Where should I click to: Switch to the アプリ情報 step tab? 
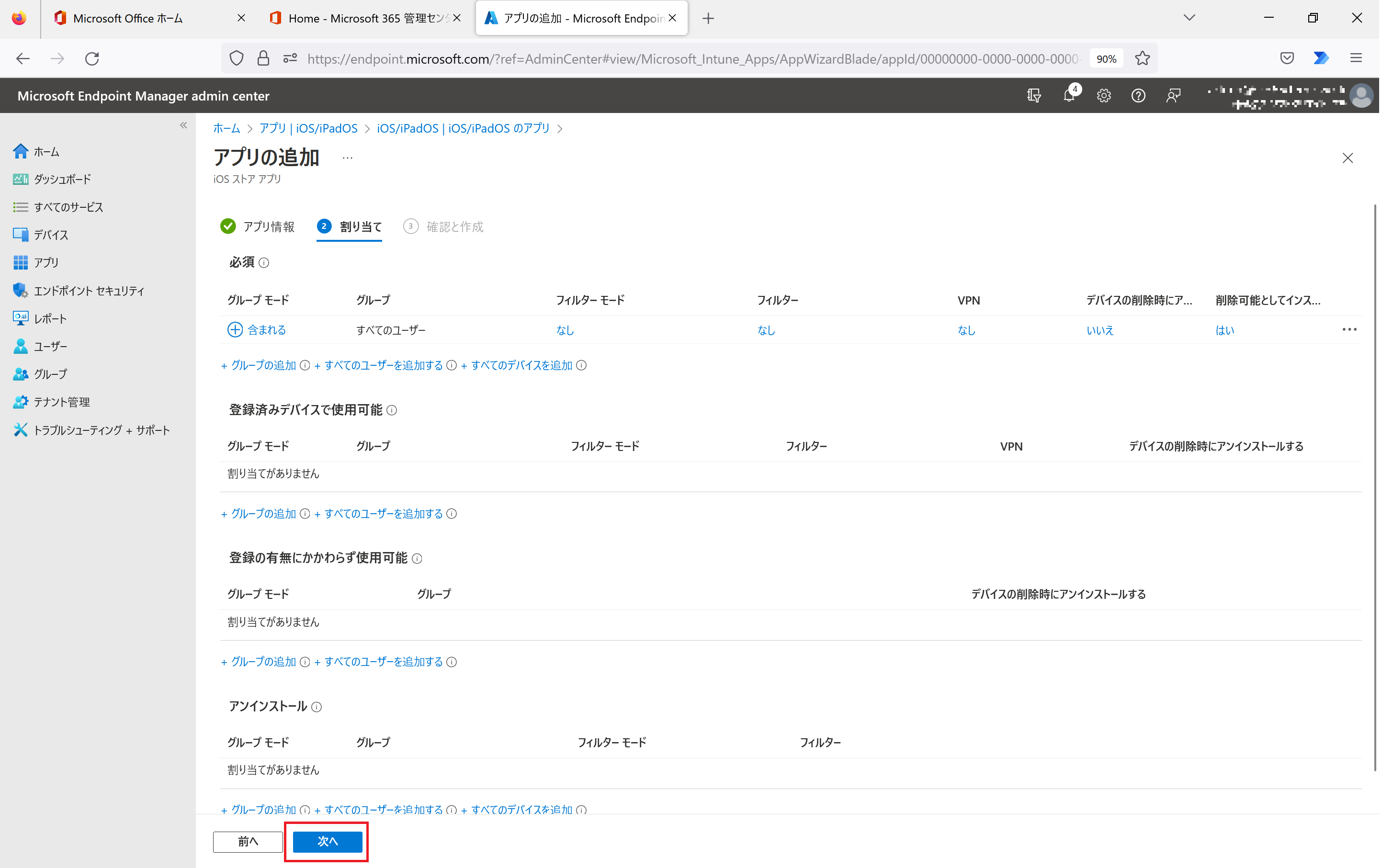pos(257,226)
